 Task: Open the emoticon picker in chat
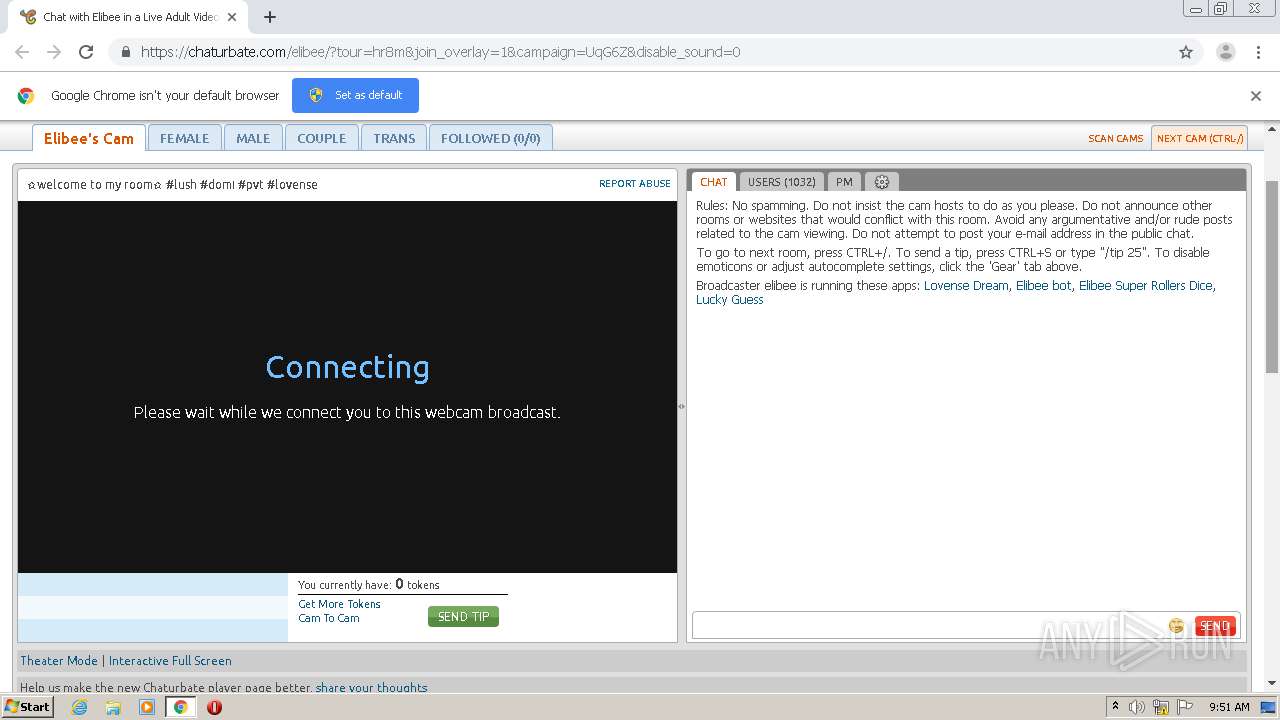pyautogui.click(x=1176, y=626)
